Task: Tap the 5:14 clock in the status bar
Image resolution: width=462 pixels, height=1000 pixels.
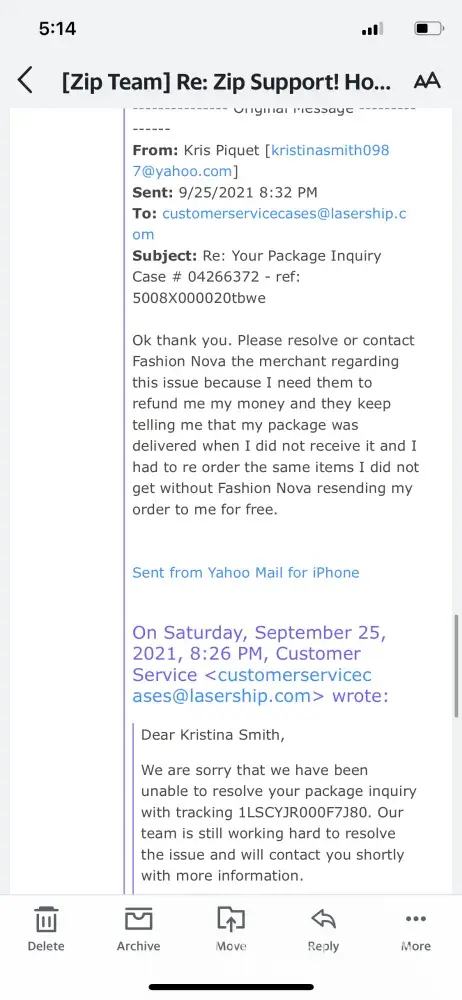Action: [x=57, y=29]
